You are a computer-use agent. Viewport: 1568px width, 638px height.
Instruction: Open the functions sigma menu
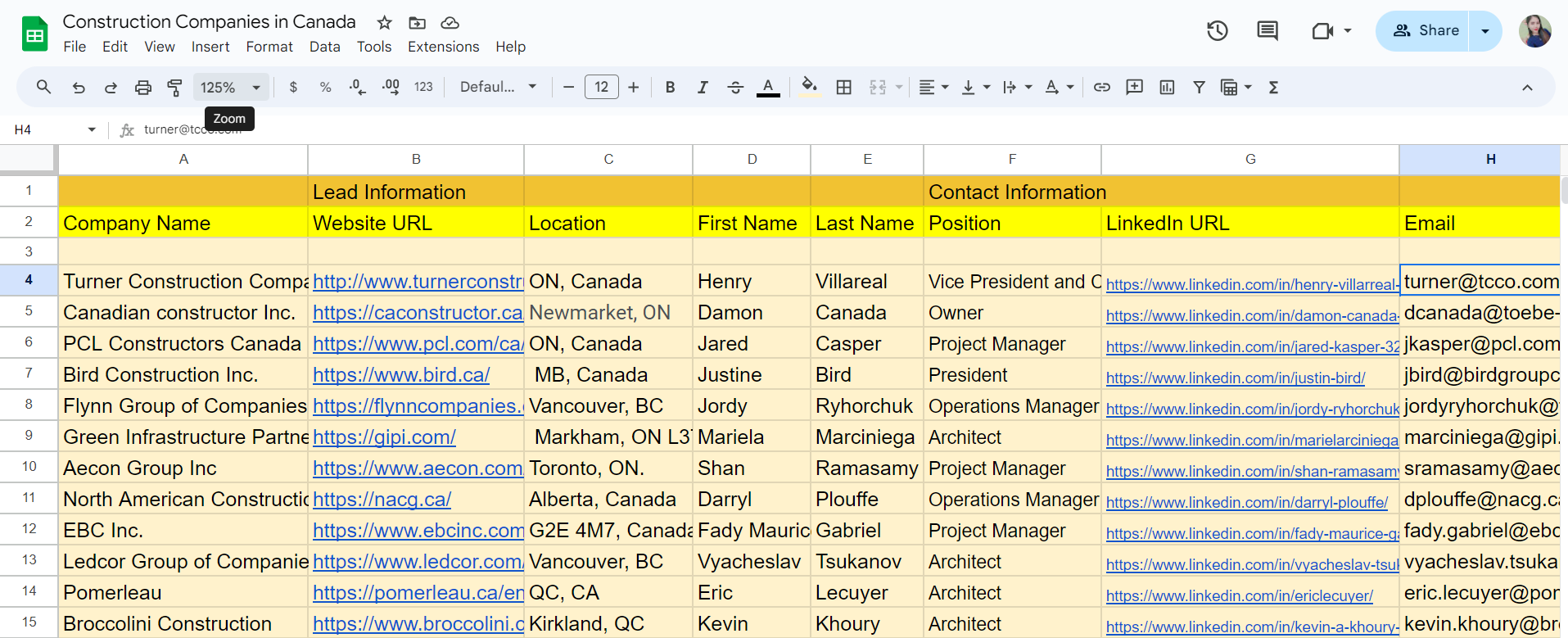(x=1273, y=87)
